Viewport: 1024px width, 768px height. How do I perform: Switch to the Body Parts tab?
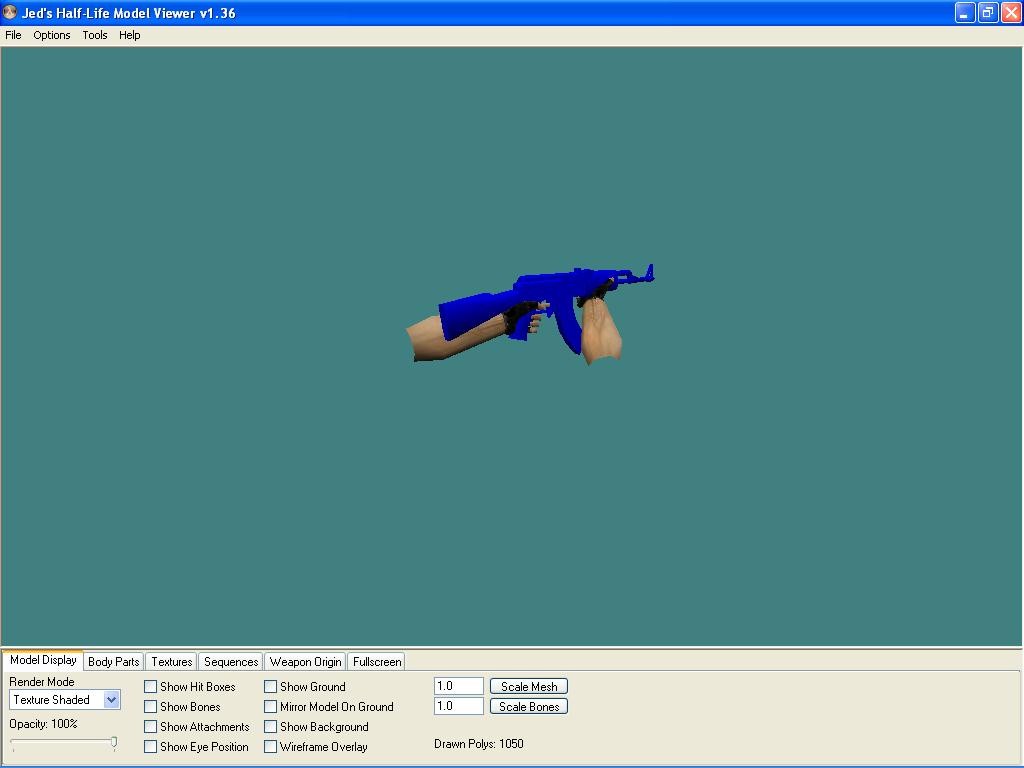(114, 662)
